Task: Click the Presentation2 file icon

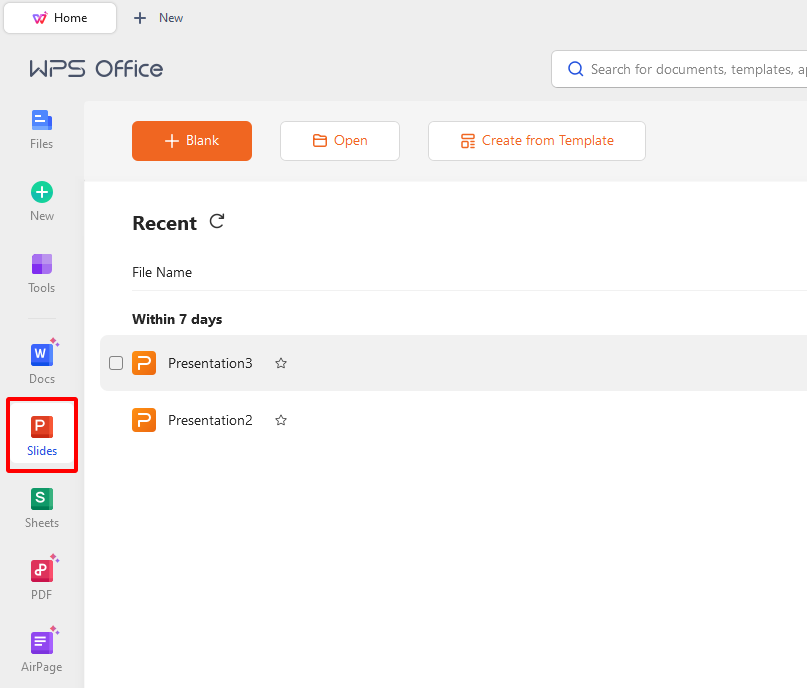Action: point(144,420)
